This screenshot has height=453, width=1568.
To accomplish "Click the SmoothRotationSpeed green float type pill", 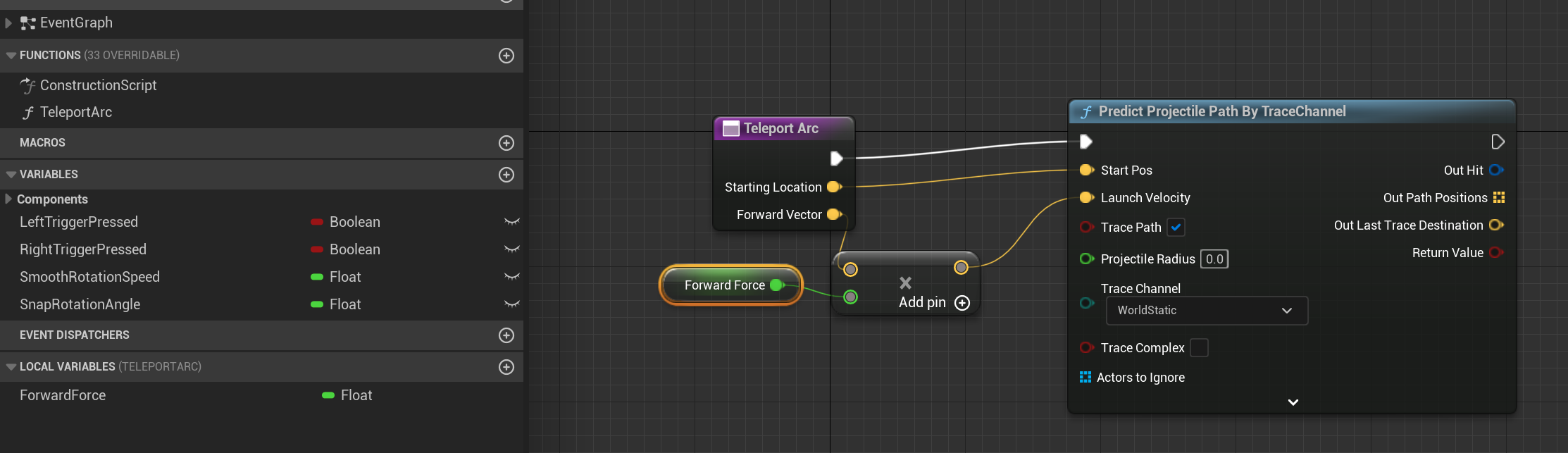I will pos(317,277).
